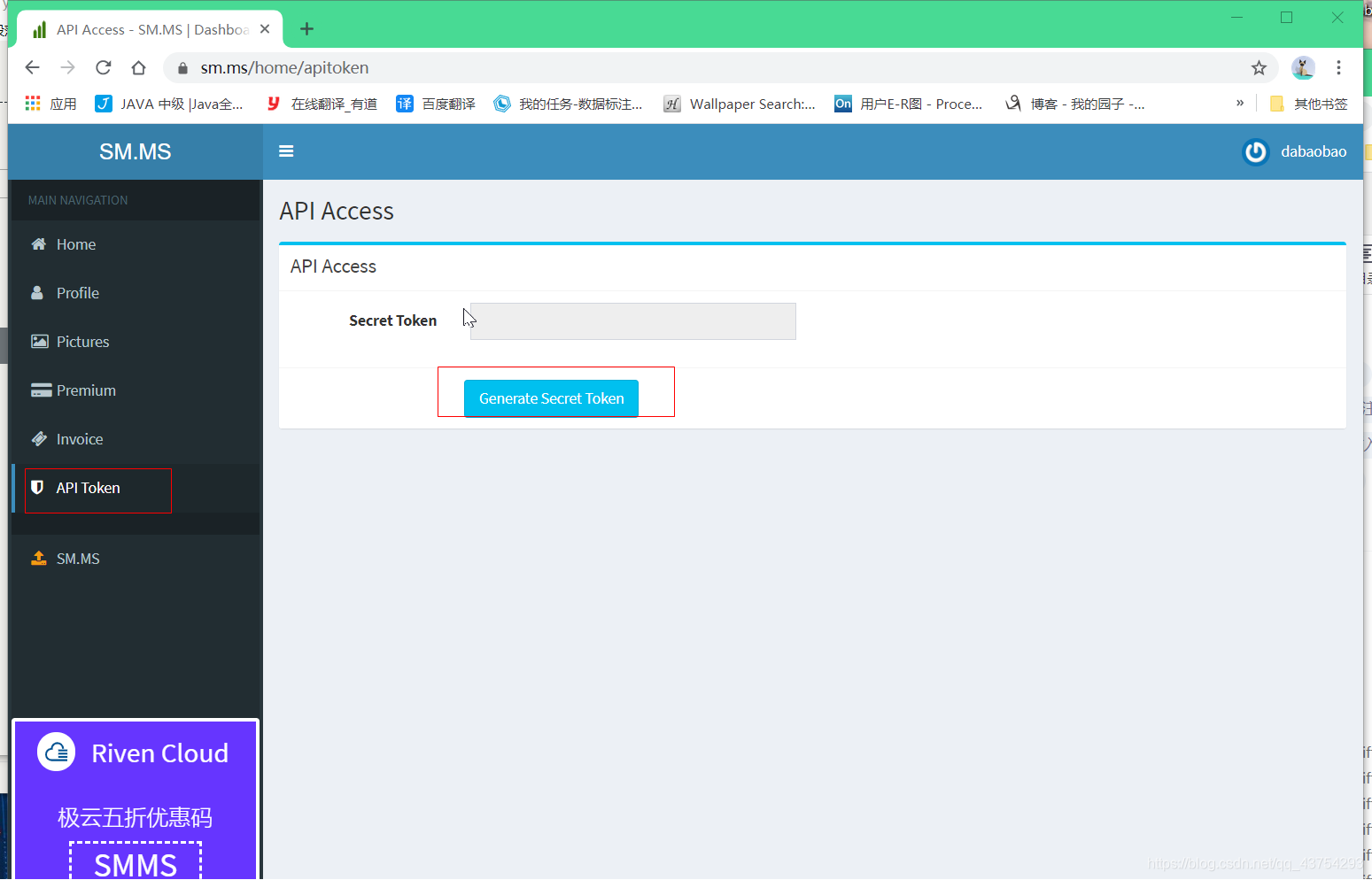1372x880 pixels.
Task: Open the dabaobao user menu
Action: (1294, 151)
